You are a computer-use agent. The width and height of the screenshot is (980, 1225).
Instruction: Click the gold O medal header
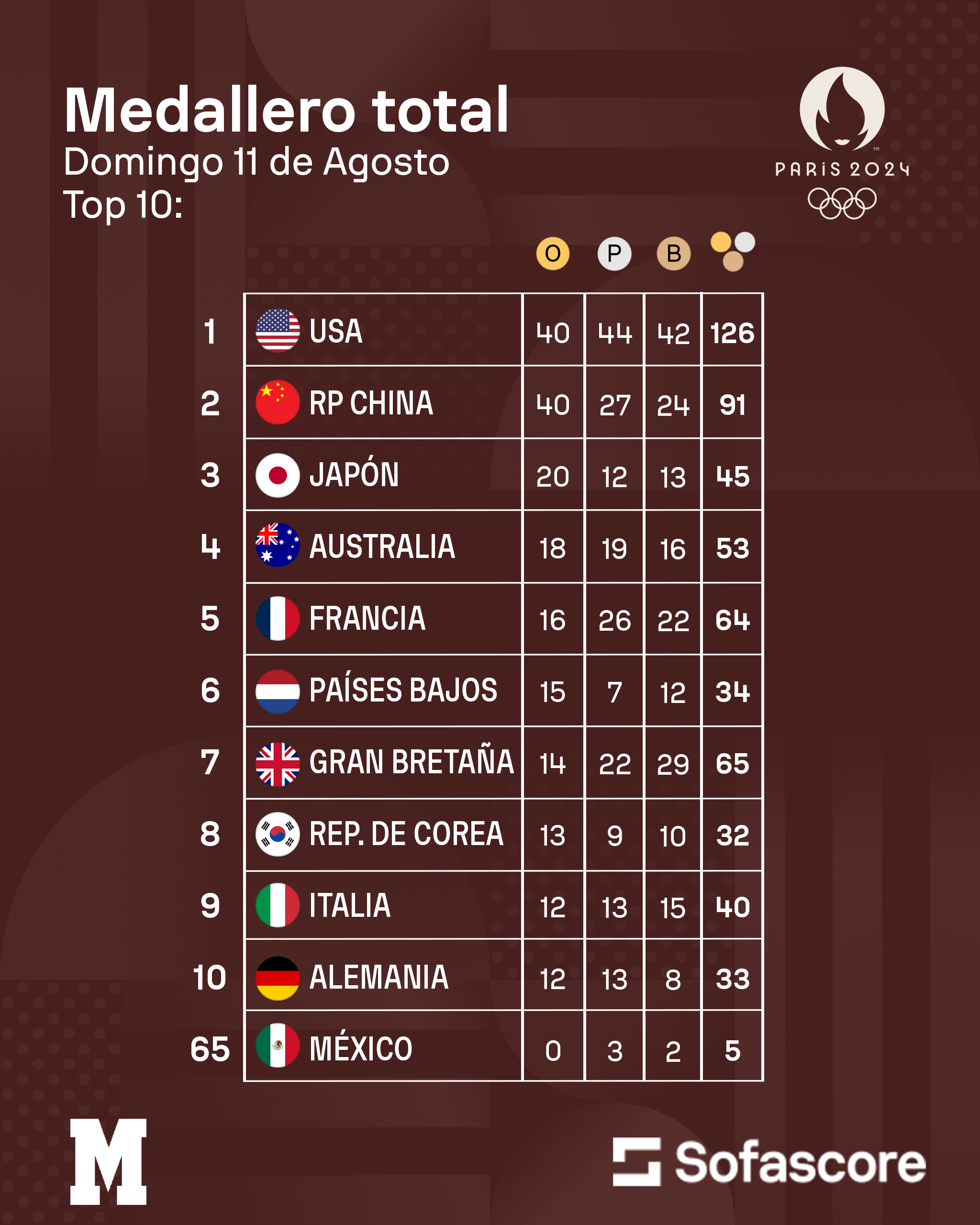(552, 254)
